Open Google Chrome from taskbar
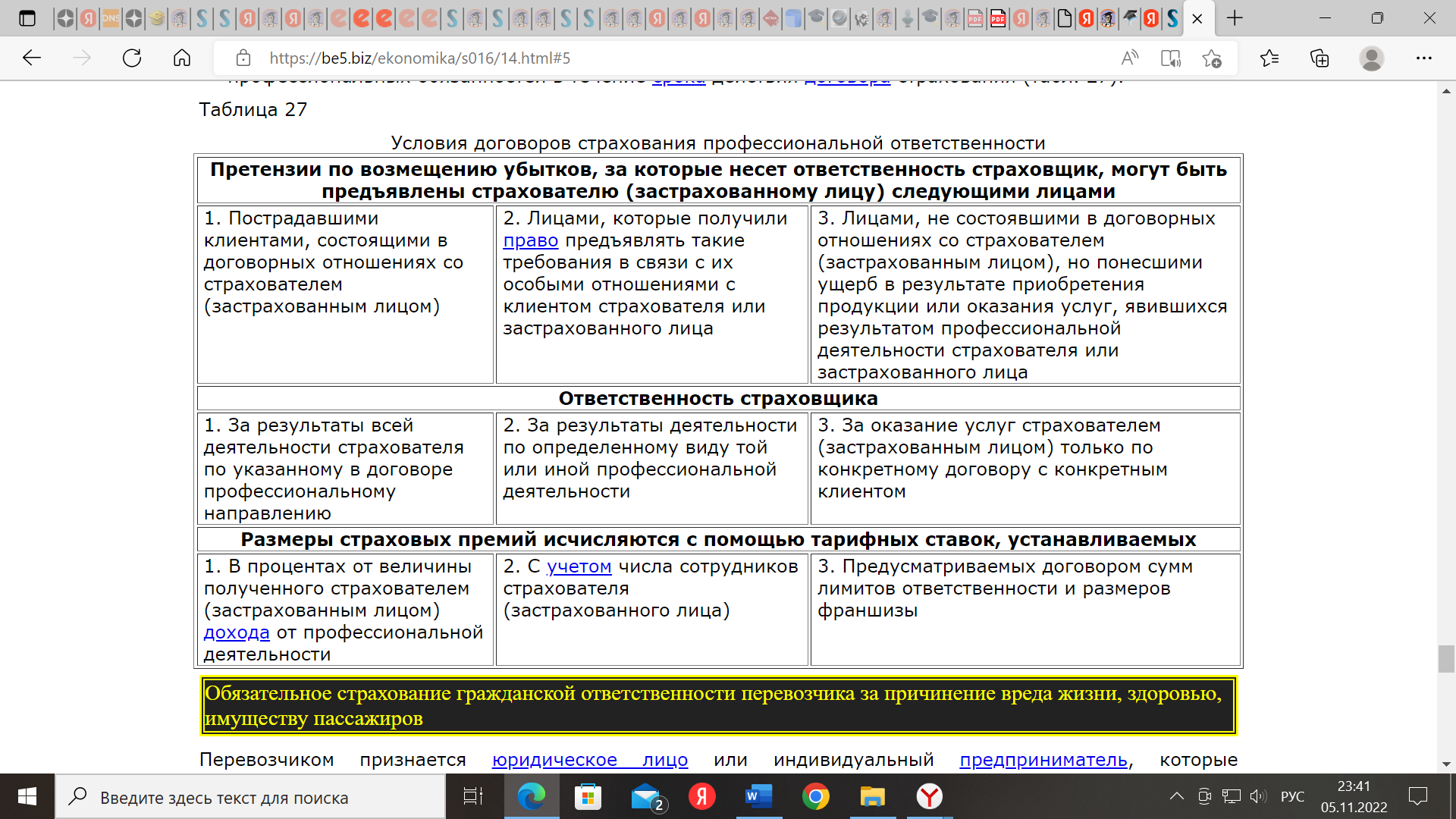1456x819 pixels. click(x=816, y=796)
